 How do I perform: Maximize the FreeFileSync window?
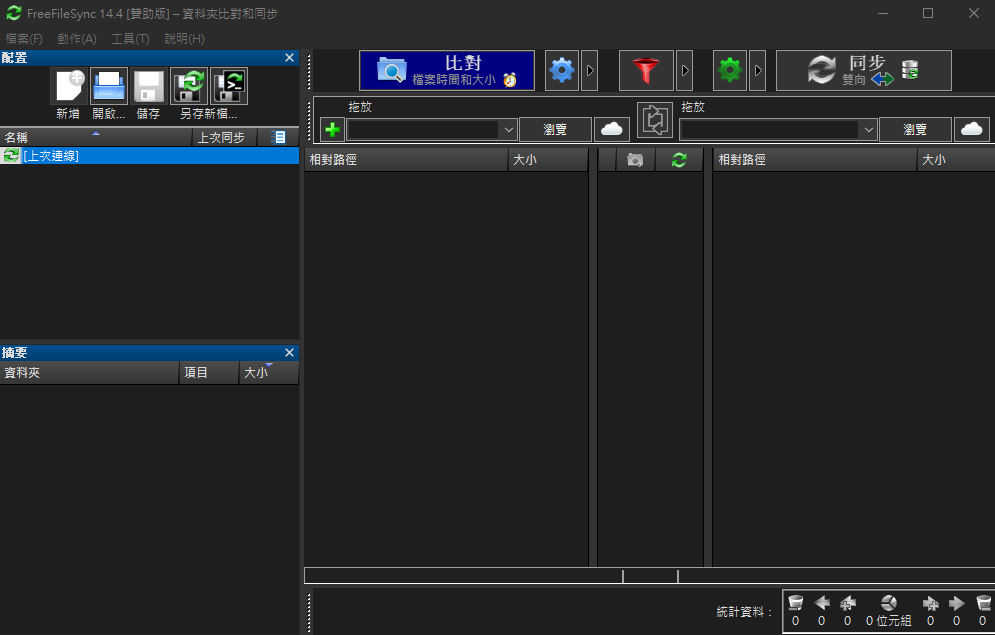pyautogui.click(x=928, y=13)
